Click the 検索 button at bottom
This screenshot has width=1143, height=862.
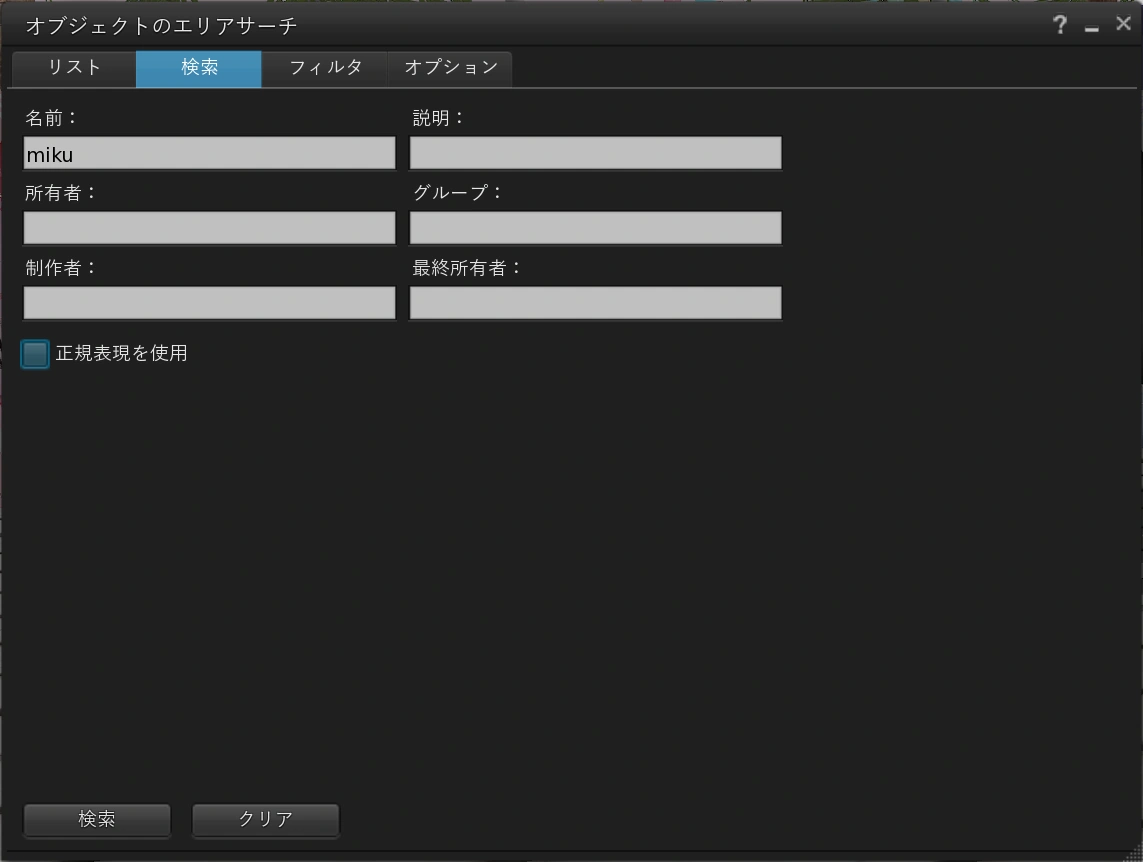(x=97, y=820)
